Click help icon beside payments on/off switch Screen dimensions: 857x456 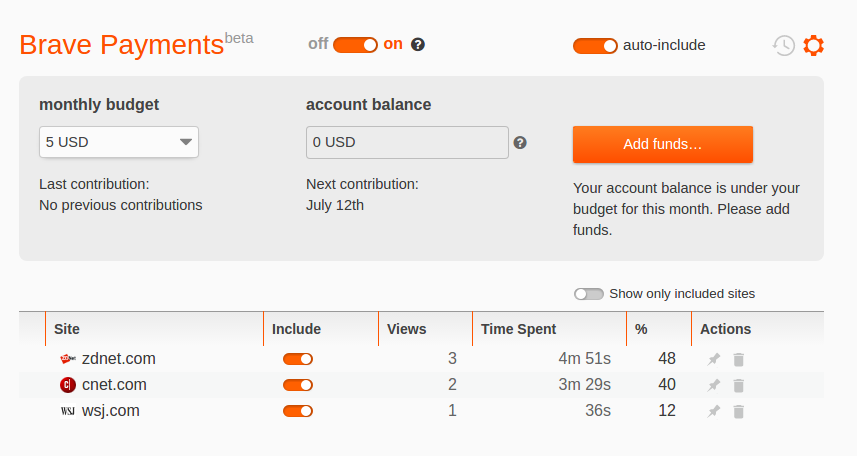[x=418, y=44]
